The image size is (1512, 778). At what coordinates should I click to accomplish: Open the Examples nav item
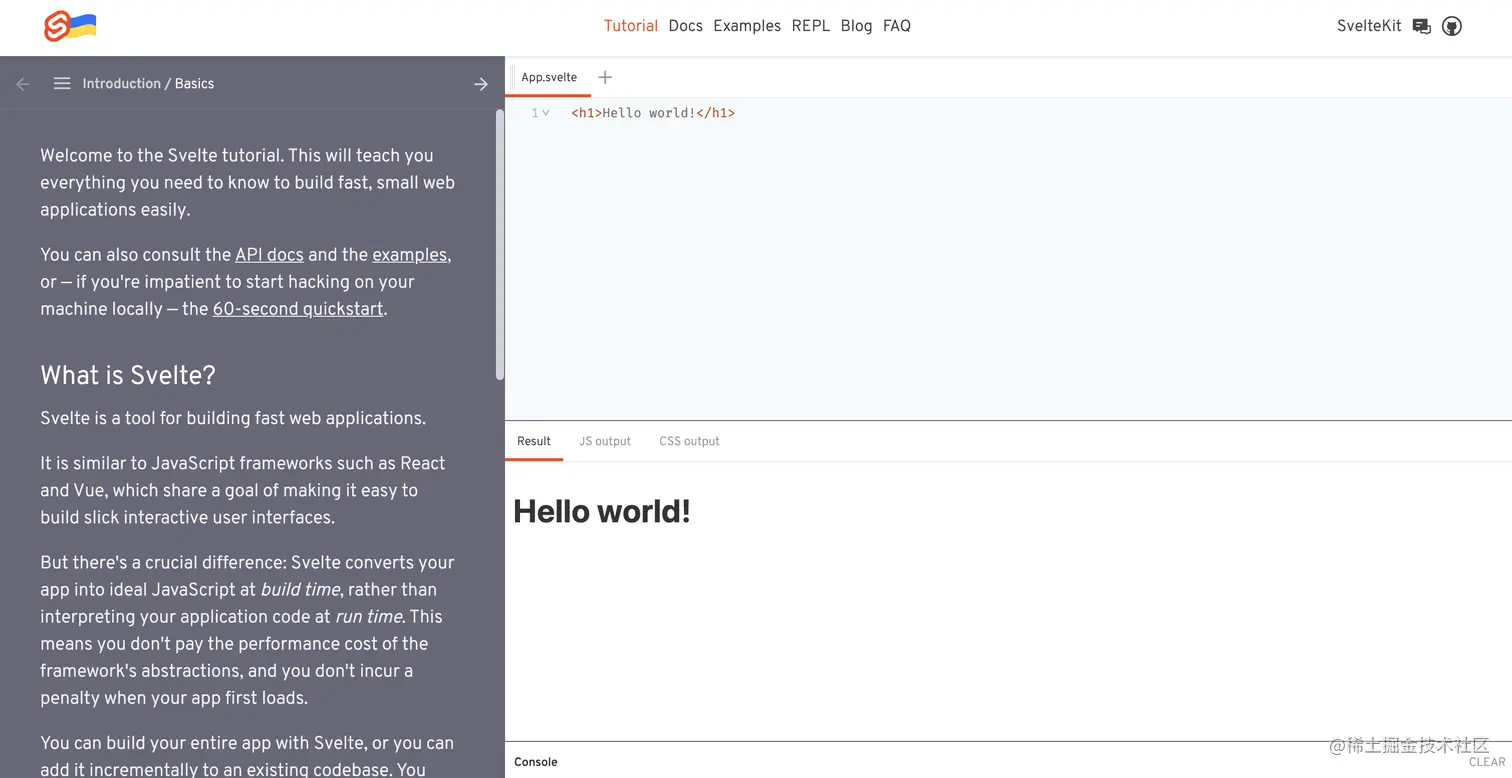tap(747, 26)
